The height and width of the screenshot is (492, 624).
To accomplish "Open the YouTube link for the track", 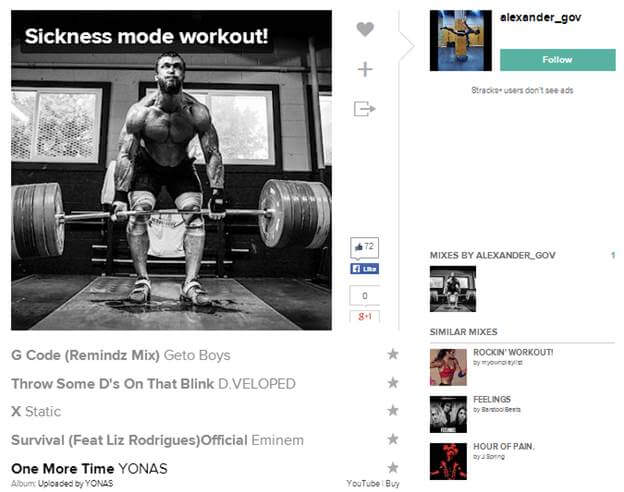I will [x=363, y=483].
